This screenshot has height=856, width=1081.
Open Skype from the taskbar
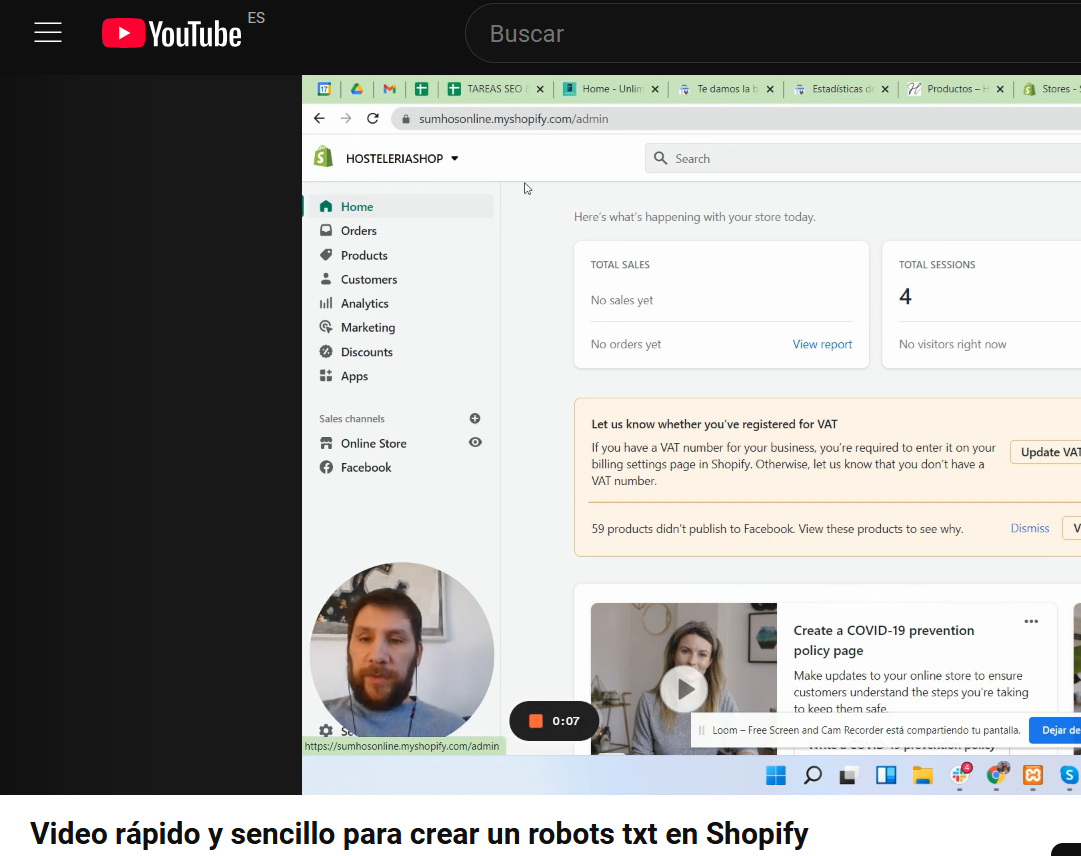click(x=1069, y=775)
